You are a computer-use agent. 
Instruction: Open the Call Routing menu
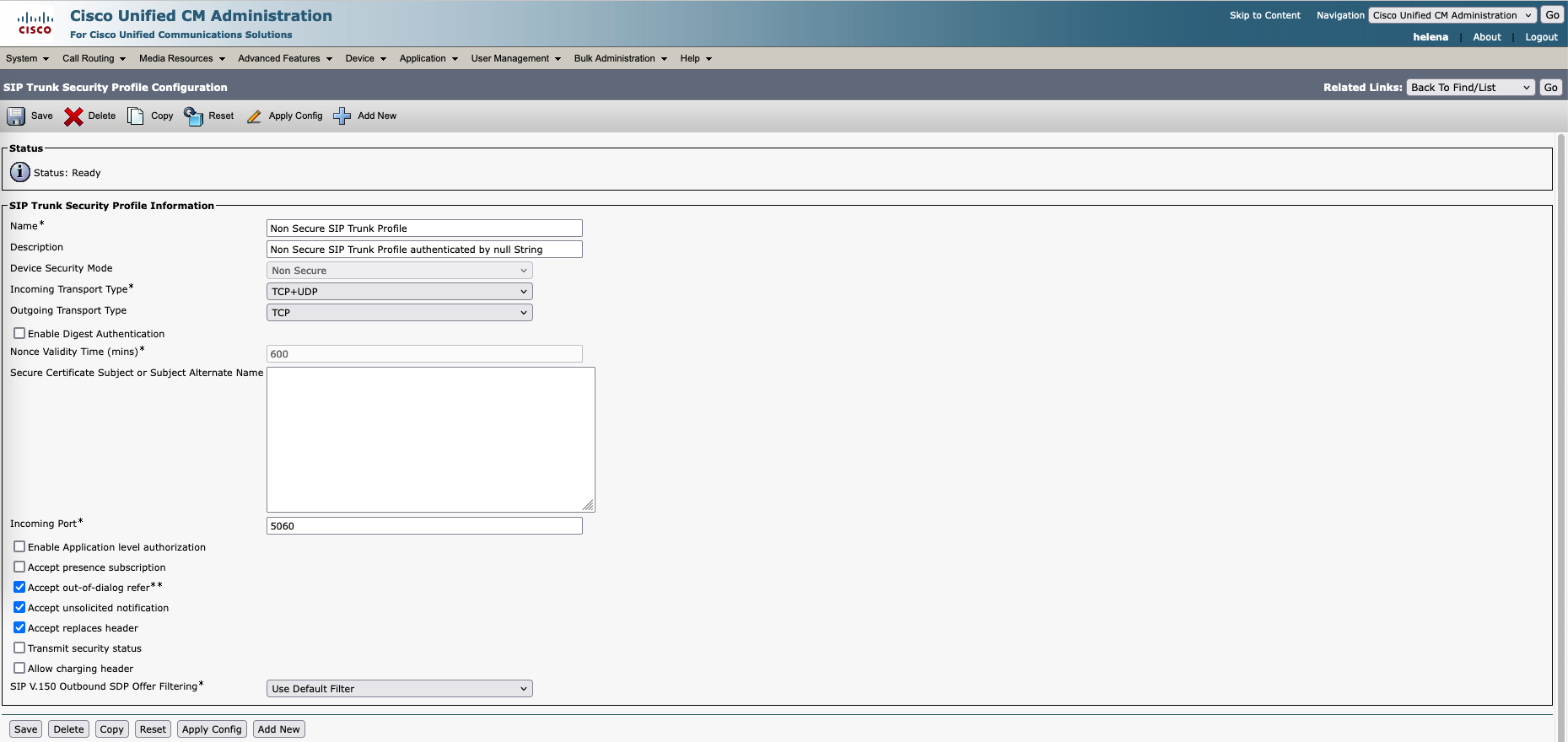point(93,58)
